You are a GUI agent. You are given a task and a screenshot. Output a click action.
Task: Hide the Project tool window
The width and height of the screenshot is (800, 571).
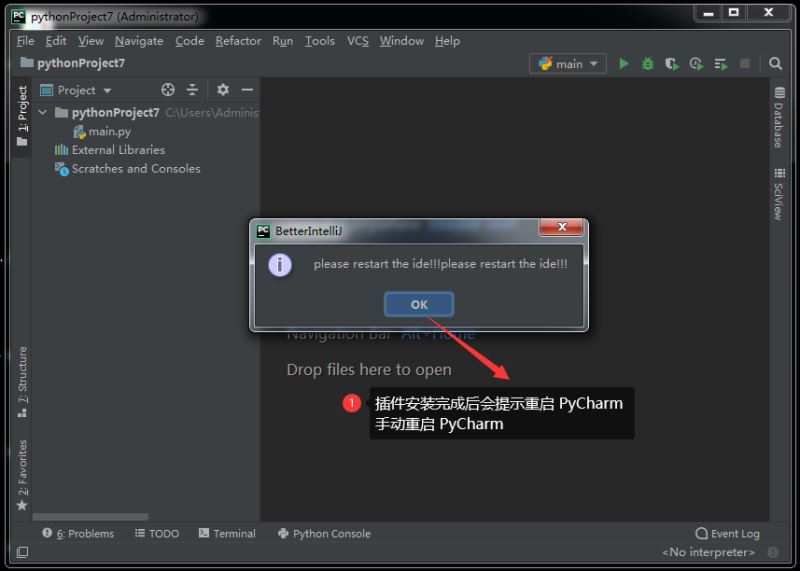[x=247, y=90]
